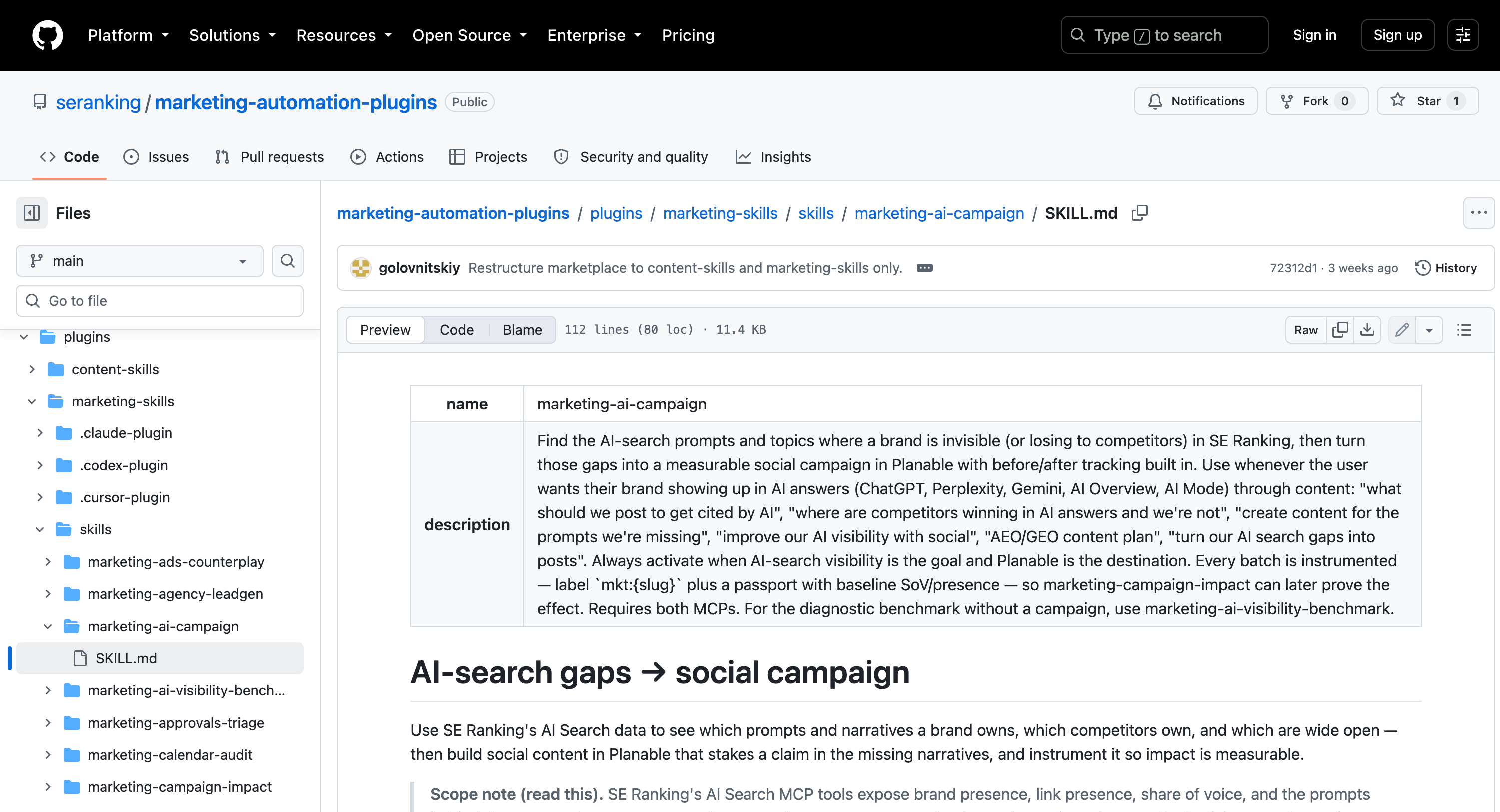Open the marketing-approvals-triage folder

tap(176, 722)
